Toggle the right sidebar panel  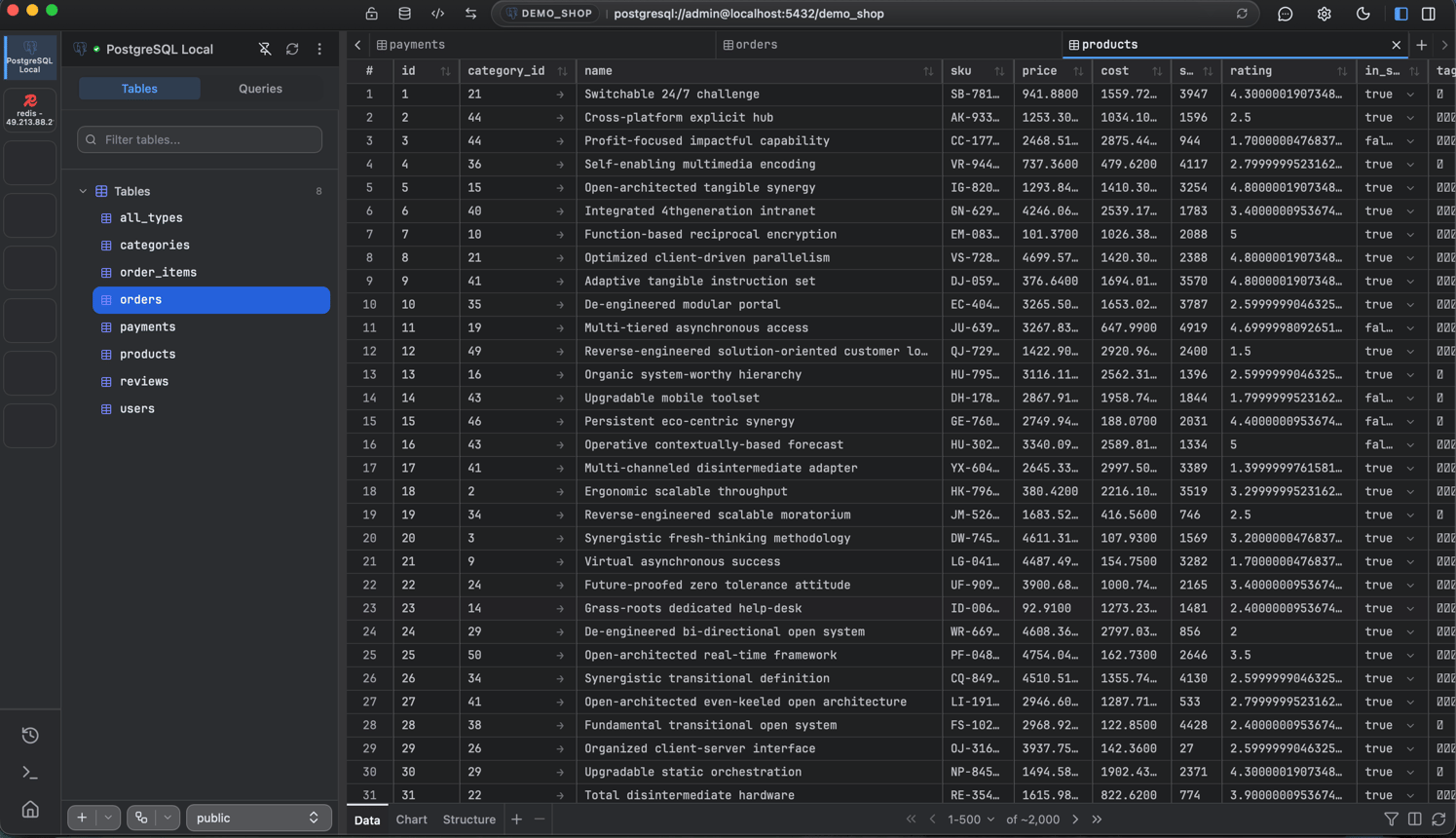click(1429, 14)
